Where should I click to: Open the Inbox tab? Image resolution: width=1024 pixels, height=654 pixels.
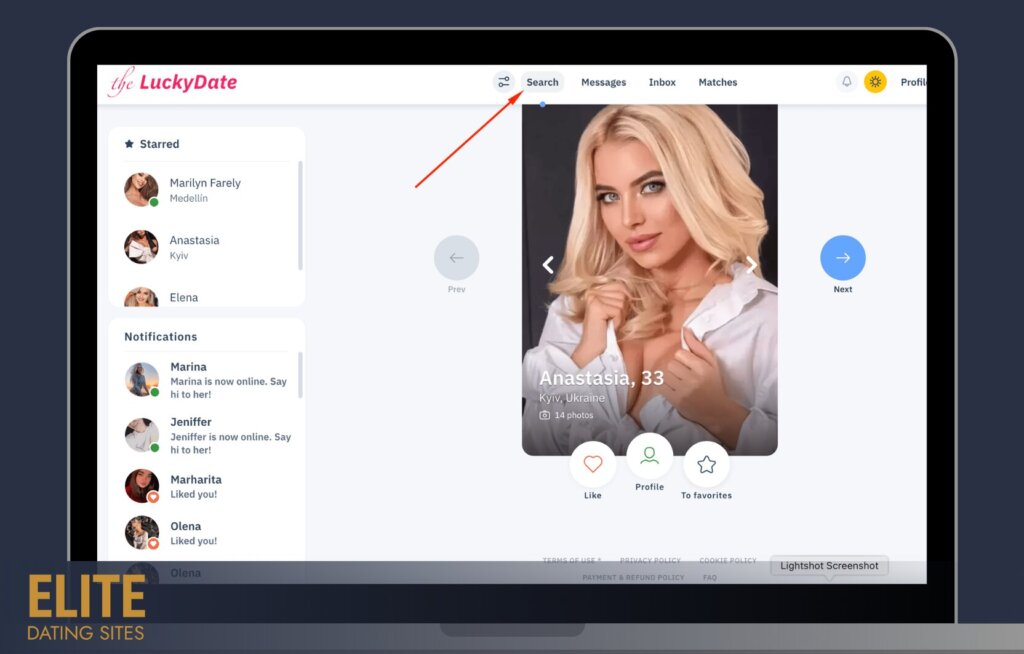coord(662,82)
